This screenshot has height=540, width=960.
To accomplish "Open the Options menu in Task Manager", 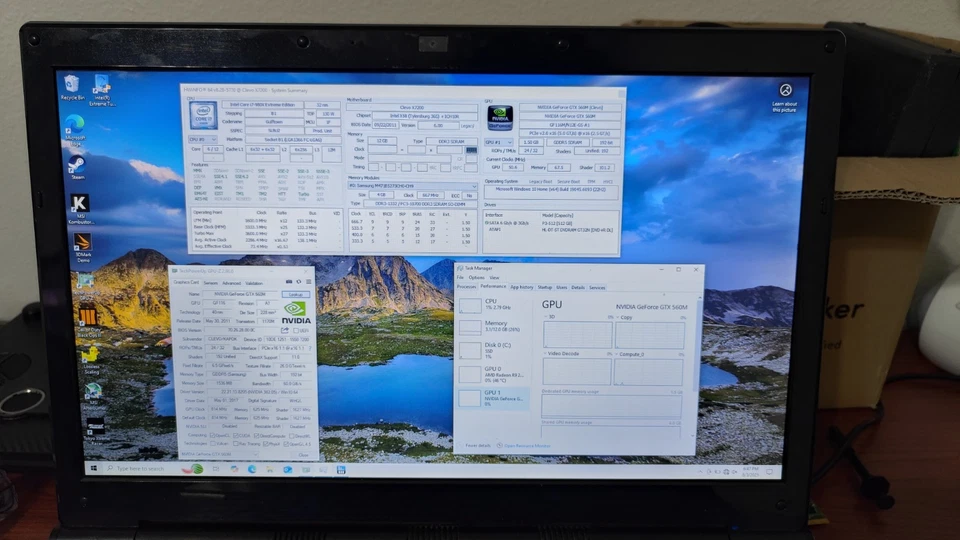I will (476, 277).
